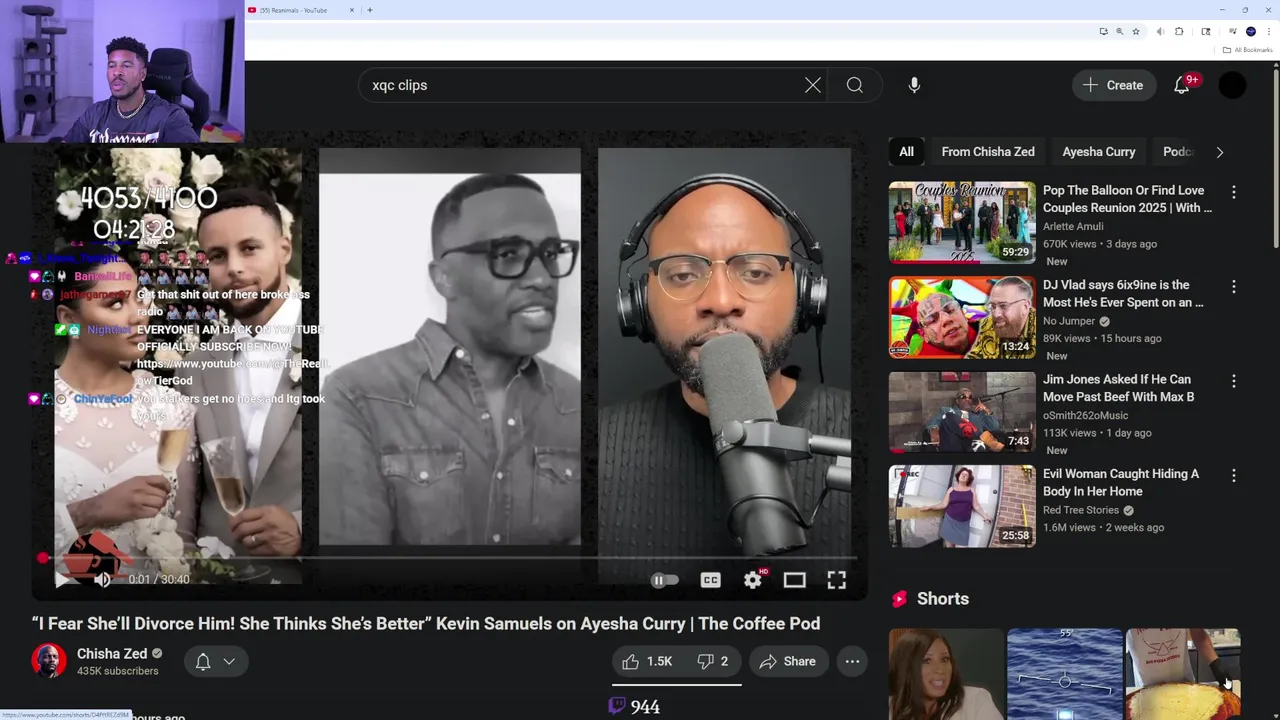Open Evil Woman Caught video thumbnail
Viewport: 1280px width, 720px height.
pos(962,506)
